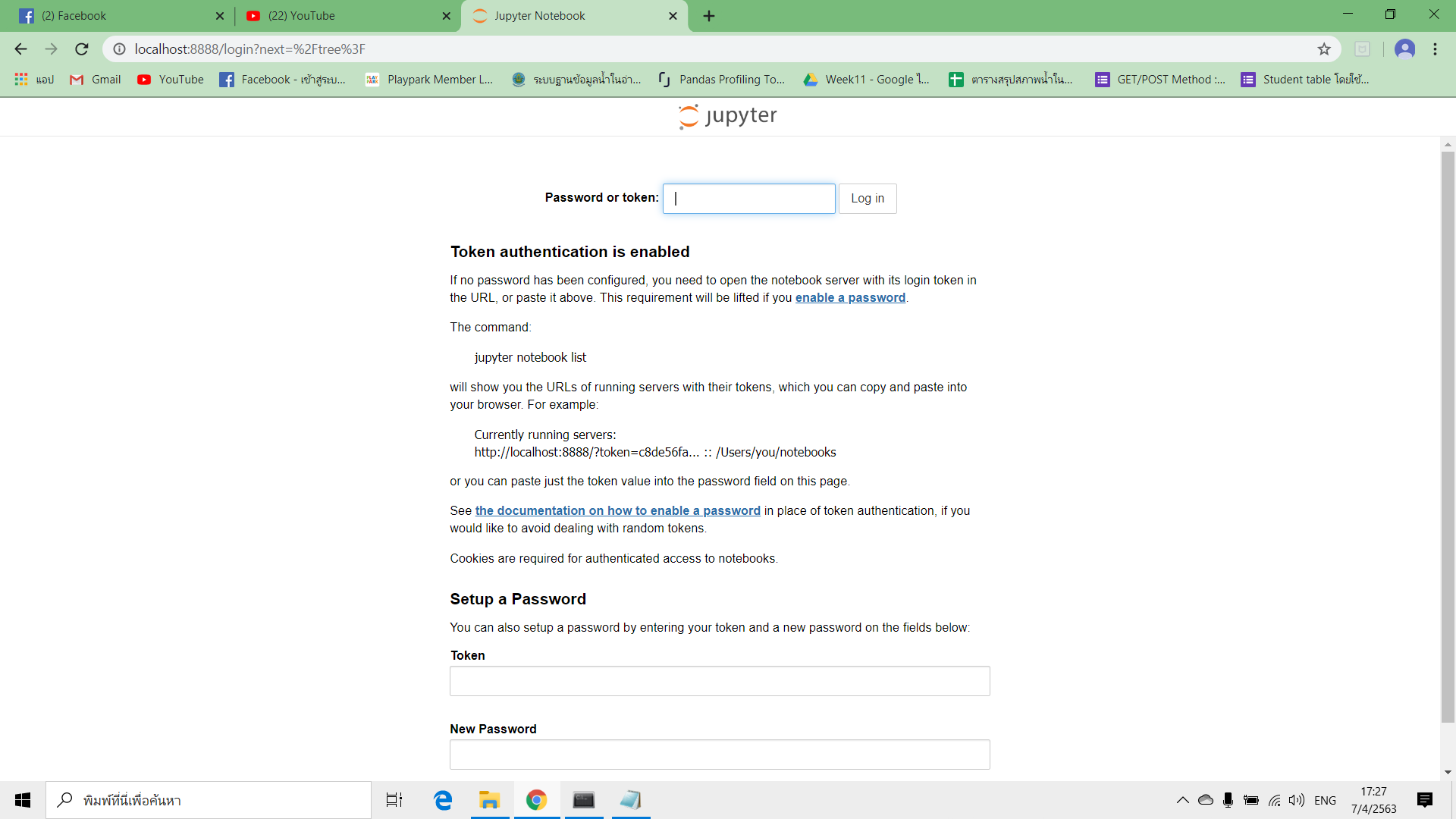Open the 'enable a password' link
The width and height of the screenshot is (1456, 819).
coord(849,298)
